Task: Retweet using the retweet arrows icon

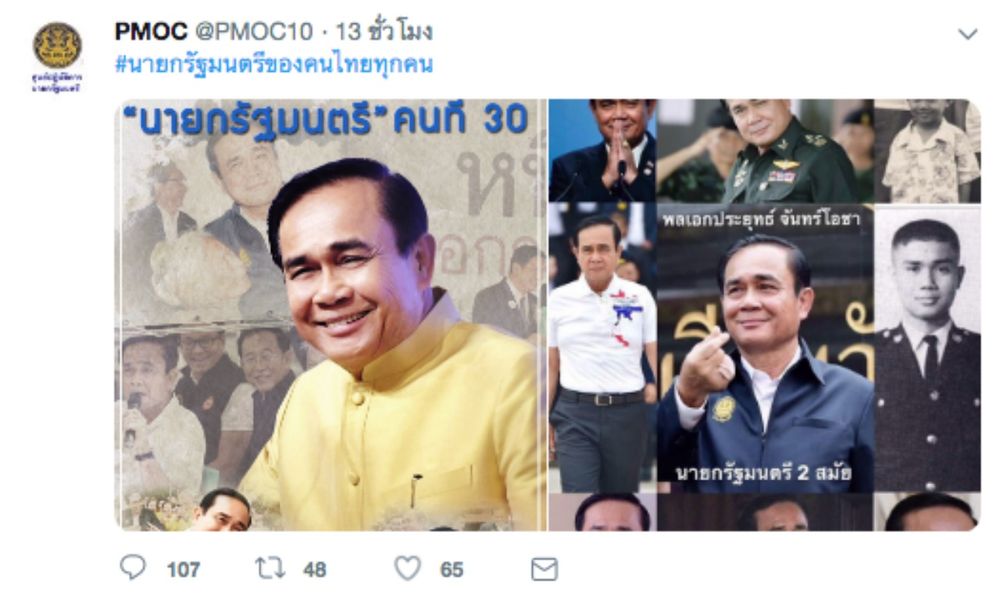Action: 270,568
